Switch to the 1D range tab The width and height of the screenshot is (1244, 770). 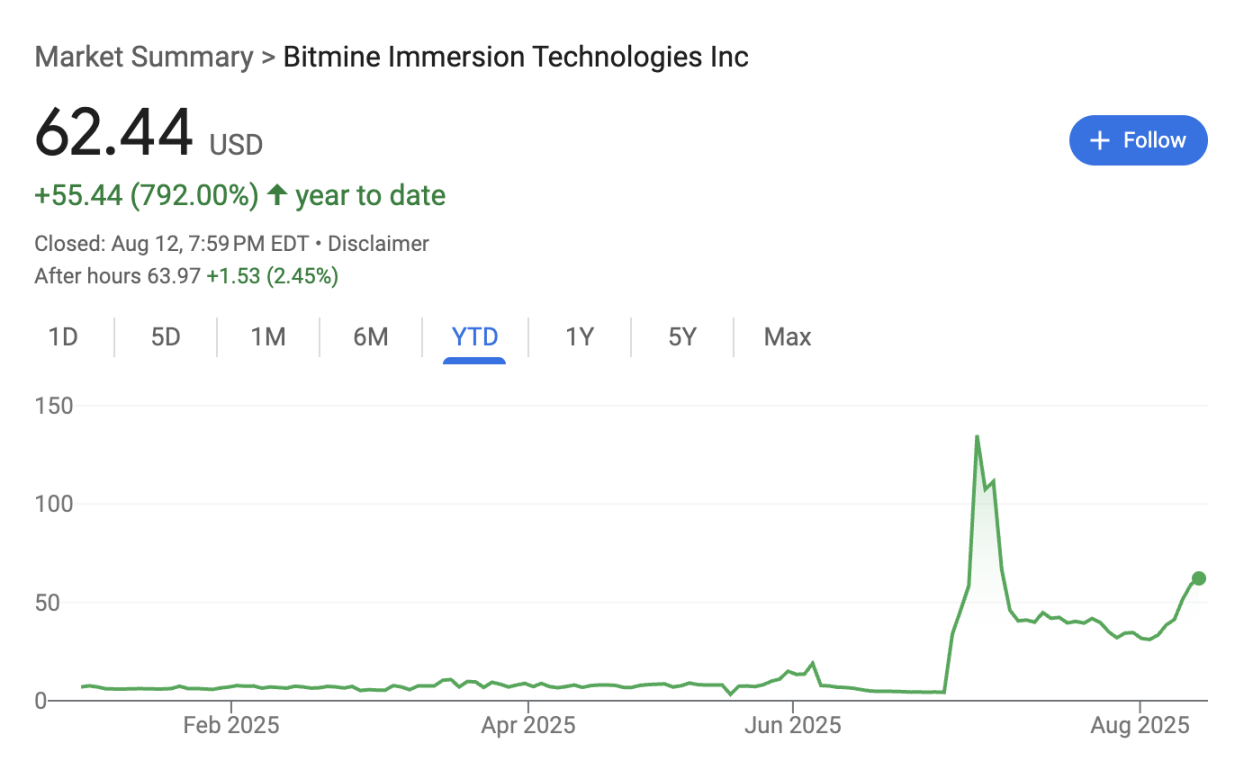(x=63, y=337)
